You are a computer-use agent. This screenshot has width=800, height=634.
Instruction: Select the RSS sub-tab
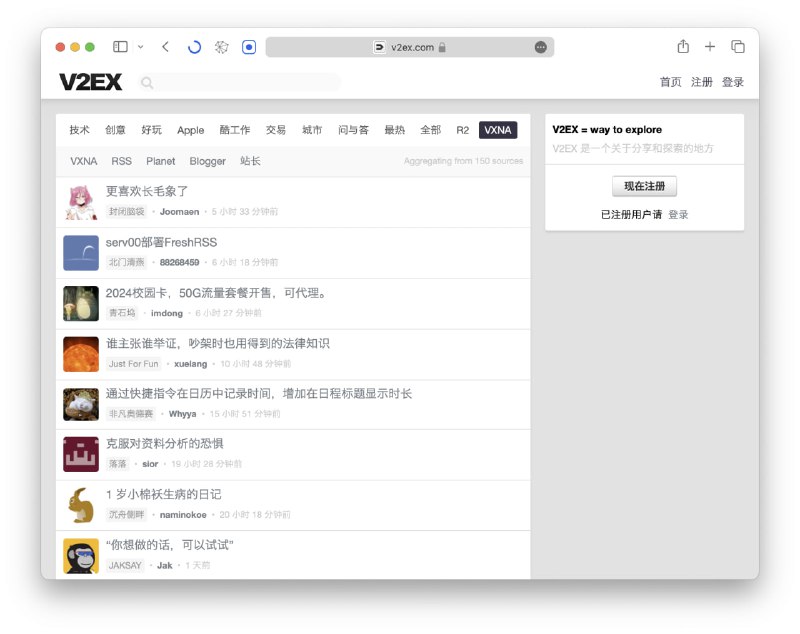pos(122,161)
